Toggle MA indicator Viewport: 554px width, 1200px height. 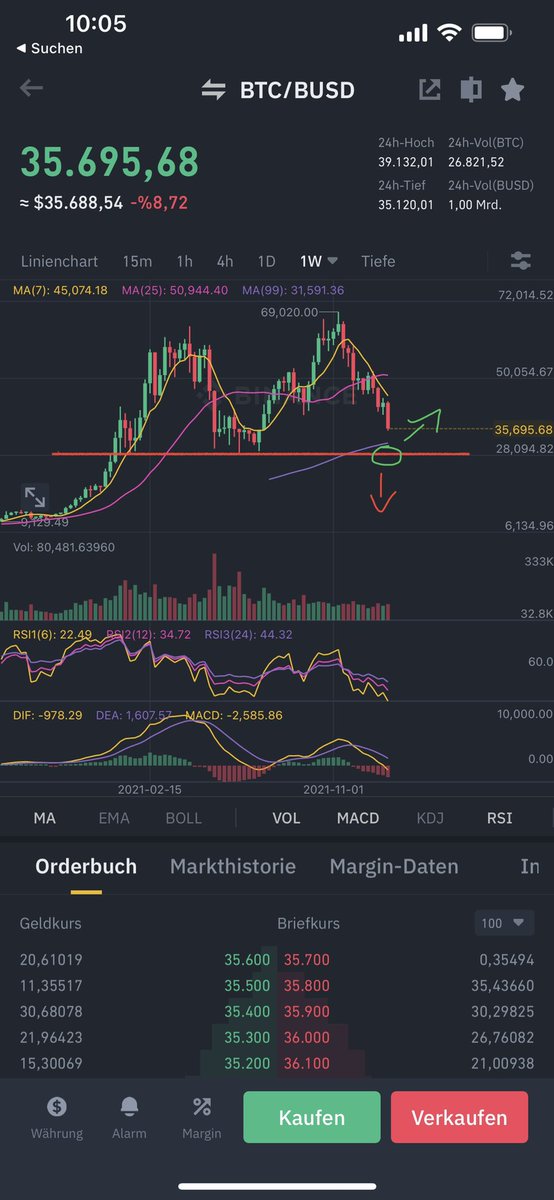[x=45, y=818]
